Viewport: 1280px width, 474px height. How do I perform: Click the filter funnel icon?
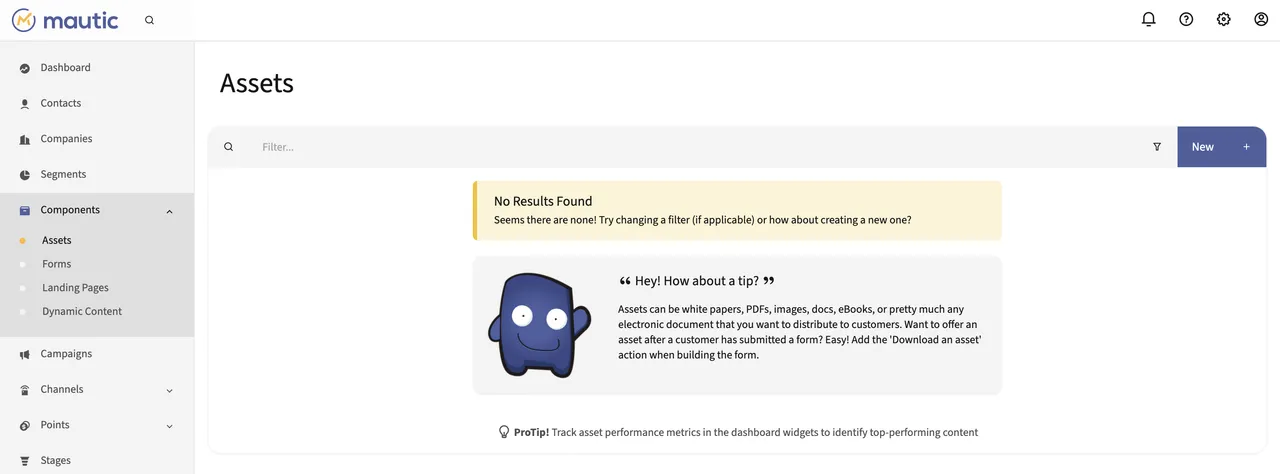1157,147
